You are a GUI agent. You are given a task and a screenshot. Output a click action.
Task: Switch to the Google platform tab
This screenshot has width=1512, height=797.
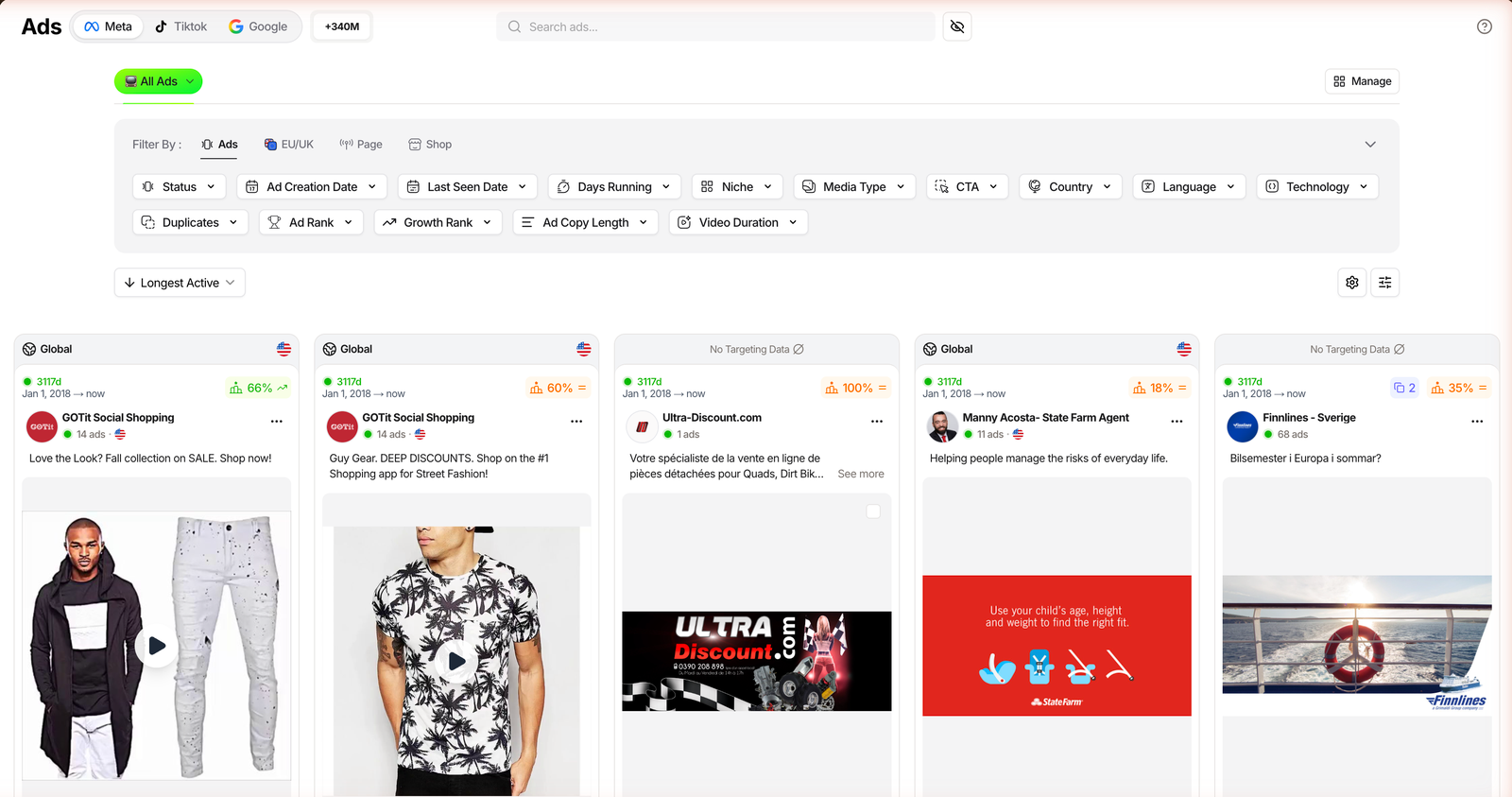coord(259,26)
